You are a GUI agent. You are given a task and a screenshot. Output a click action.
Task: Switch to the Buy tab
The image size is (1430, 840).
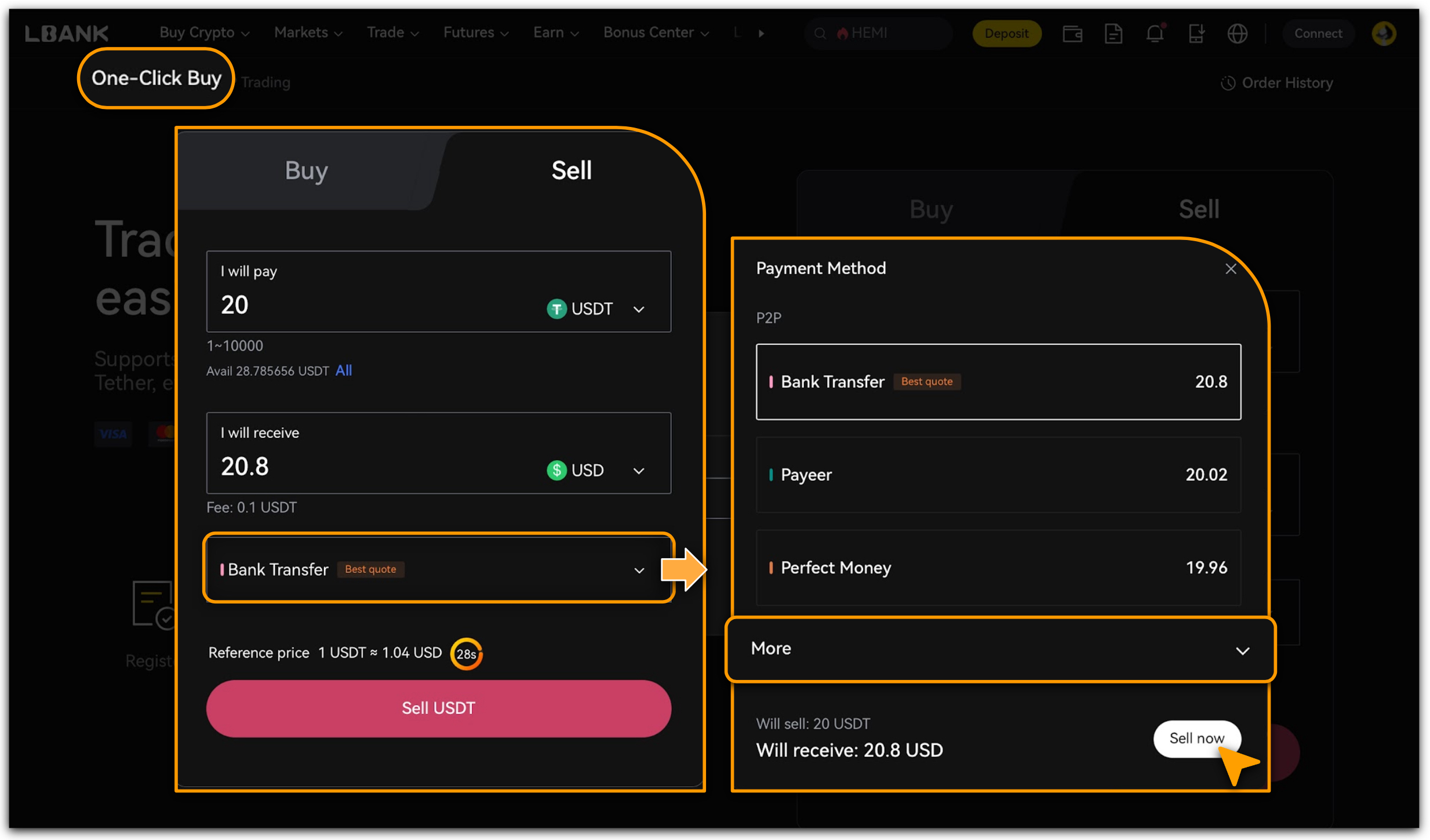click(307, 171)
